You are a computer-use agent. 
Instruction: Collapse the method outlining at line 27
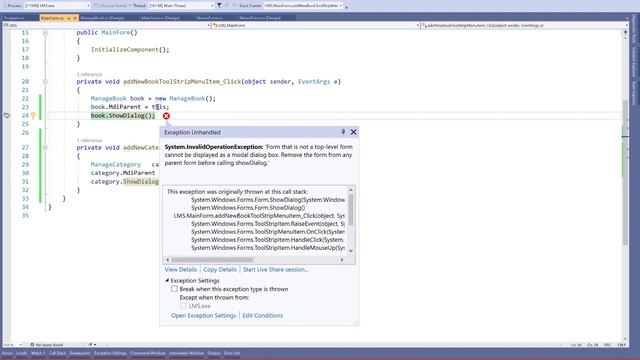tap(45, 148)
